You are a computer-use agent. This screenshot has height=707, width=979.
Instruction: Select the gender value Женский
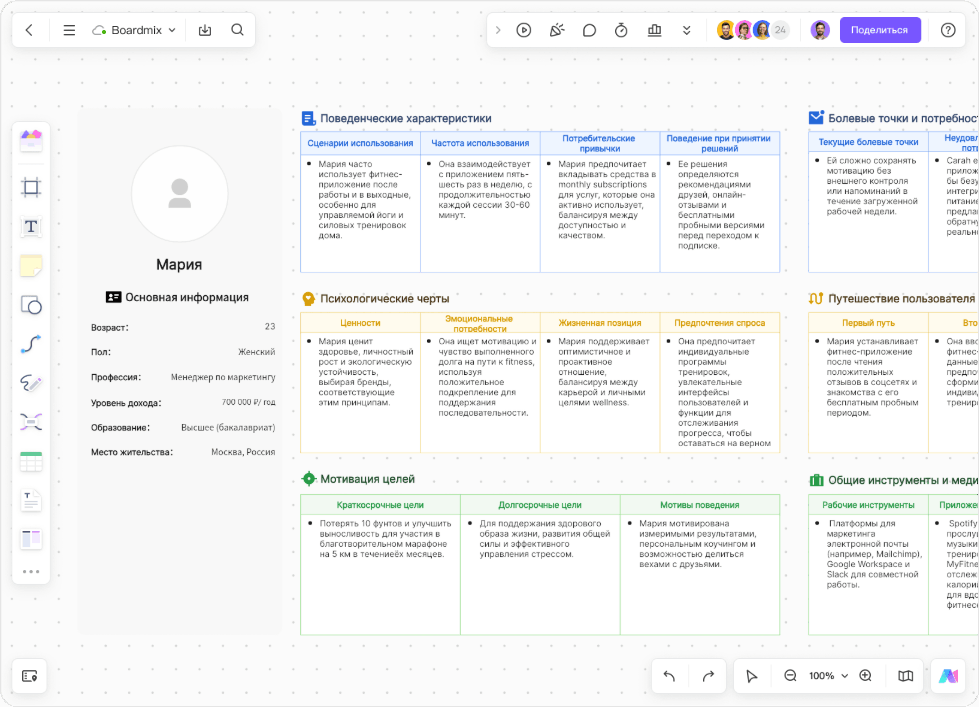pyautogui.click(x=257, y=352)
